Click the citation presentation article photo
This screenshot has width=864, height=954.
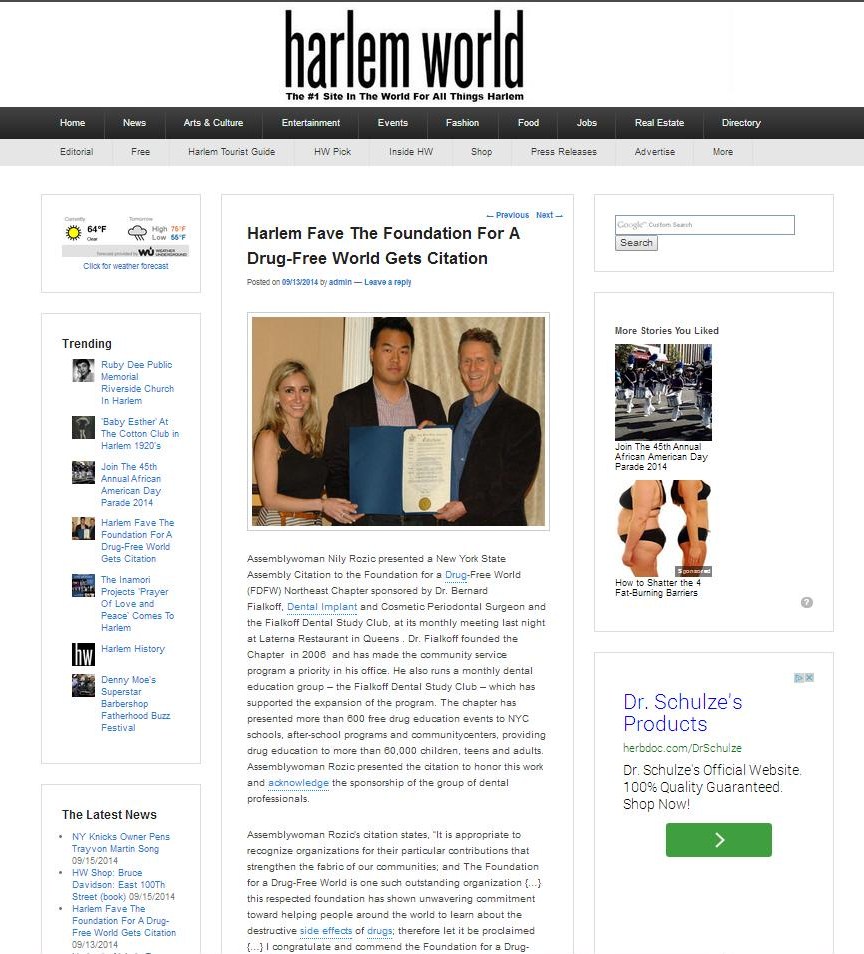(x=399, y=421)
